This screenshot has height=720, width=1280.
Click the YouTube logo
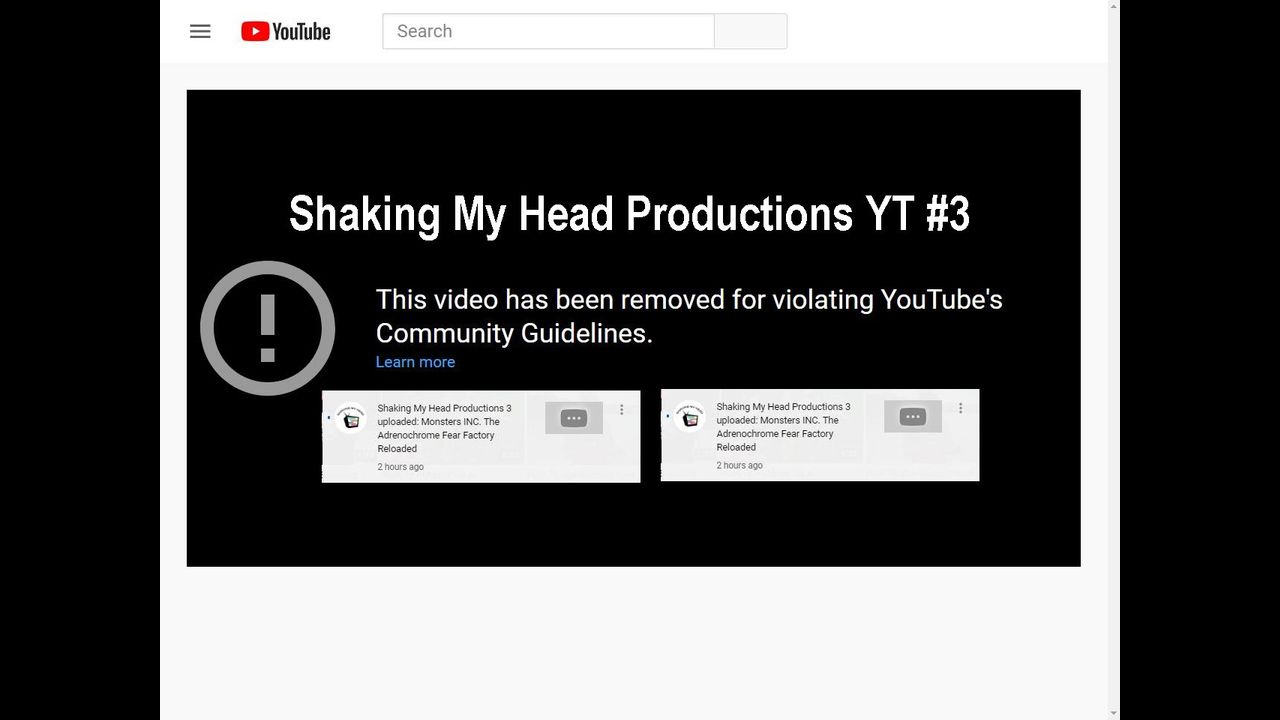[285, 32]
